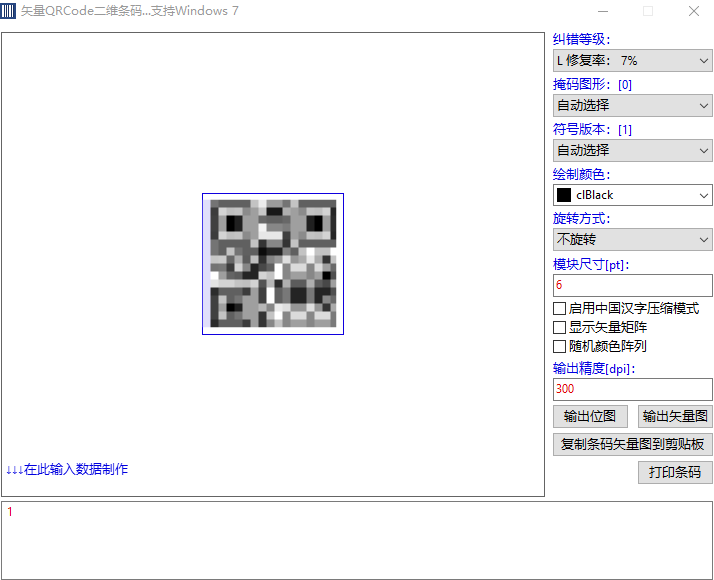Click the 打印条码 button
Viewport: 714px width, 580px height.
pos(675,472)
